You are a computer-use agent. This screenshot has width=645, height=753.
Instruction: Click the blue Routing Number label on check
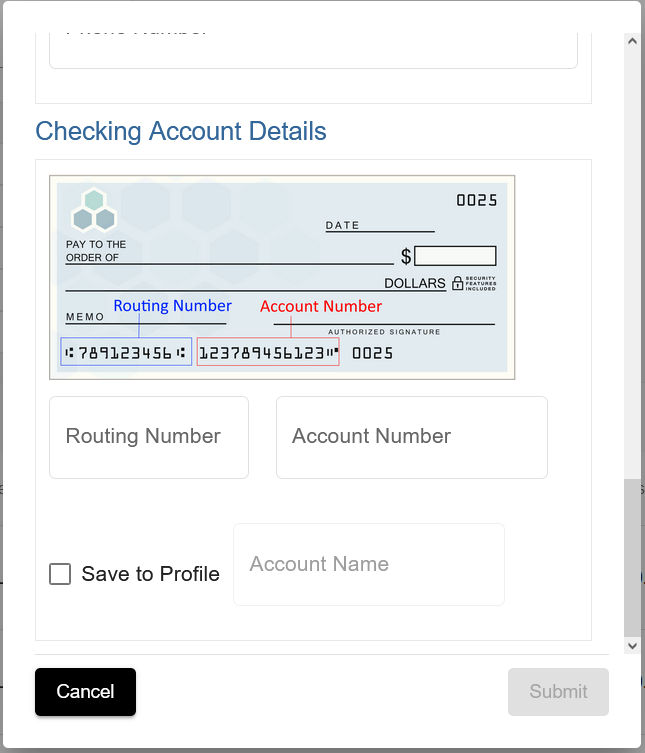[x=172, y=306]
